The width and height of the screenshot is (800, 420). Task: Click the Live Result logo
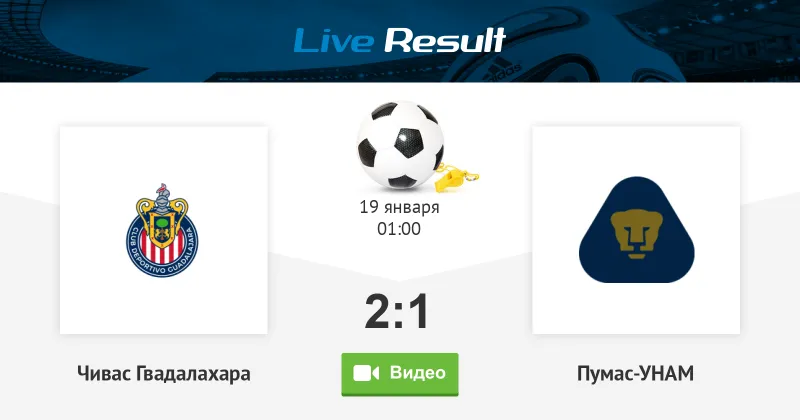[x=399, y=40]
